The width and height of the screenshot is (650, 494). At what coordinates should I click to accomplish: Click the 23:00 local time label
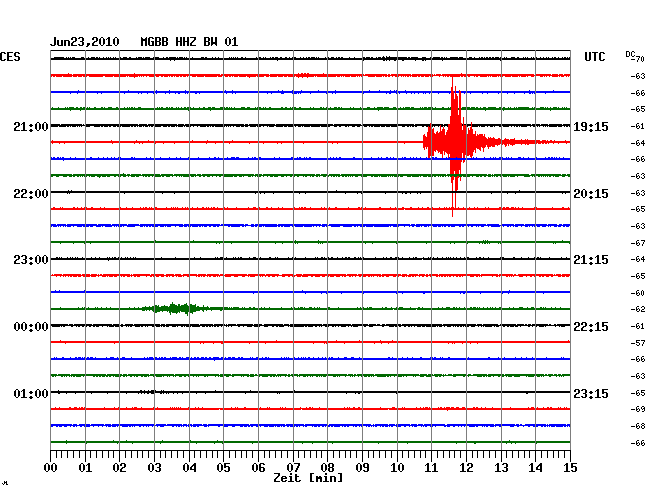[x=31, y=260]
